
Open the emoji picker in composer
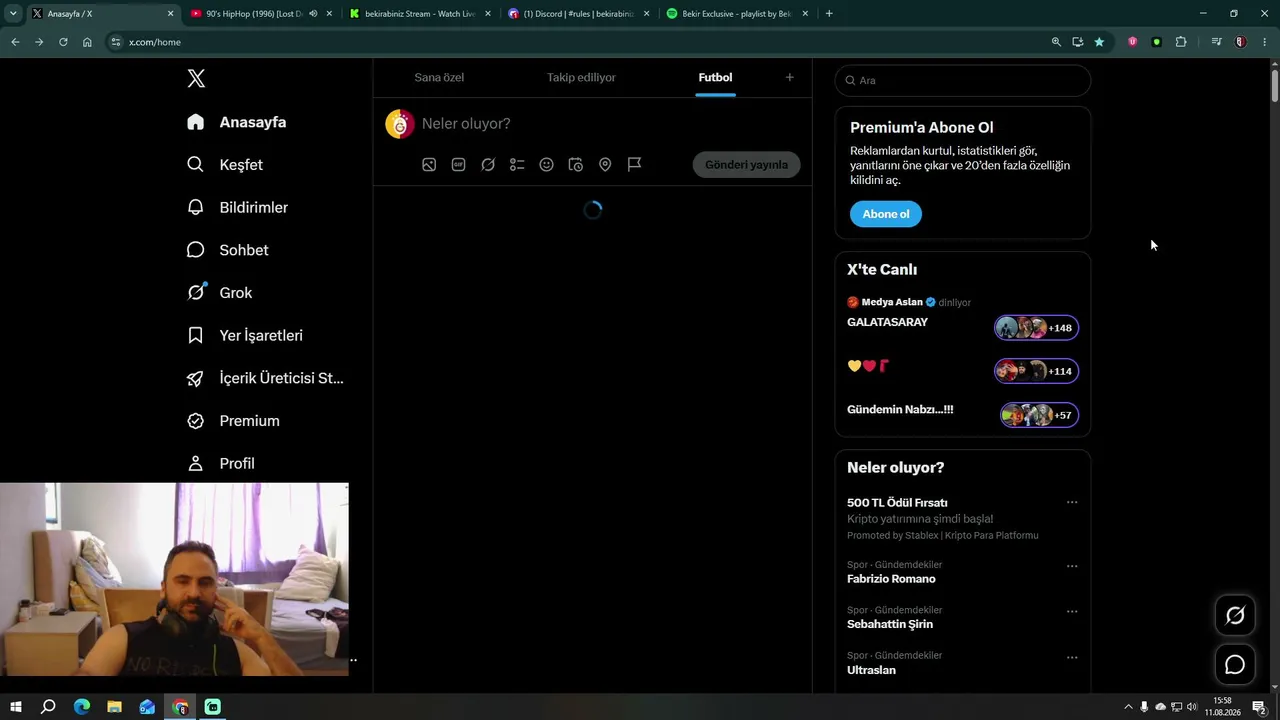(546, 165)
